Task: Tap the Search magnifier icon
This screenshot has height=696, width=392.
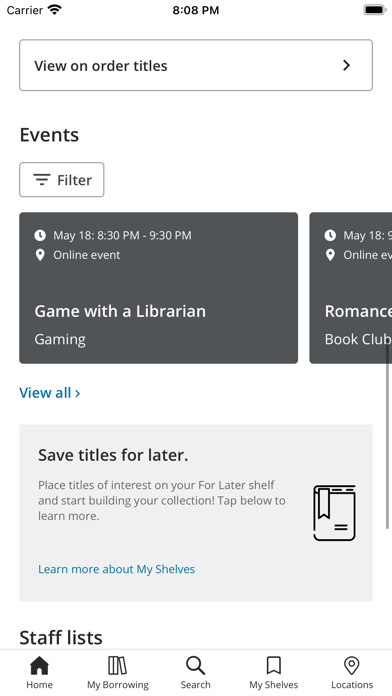Action: pos(195,665)
